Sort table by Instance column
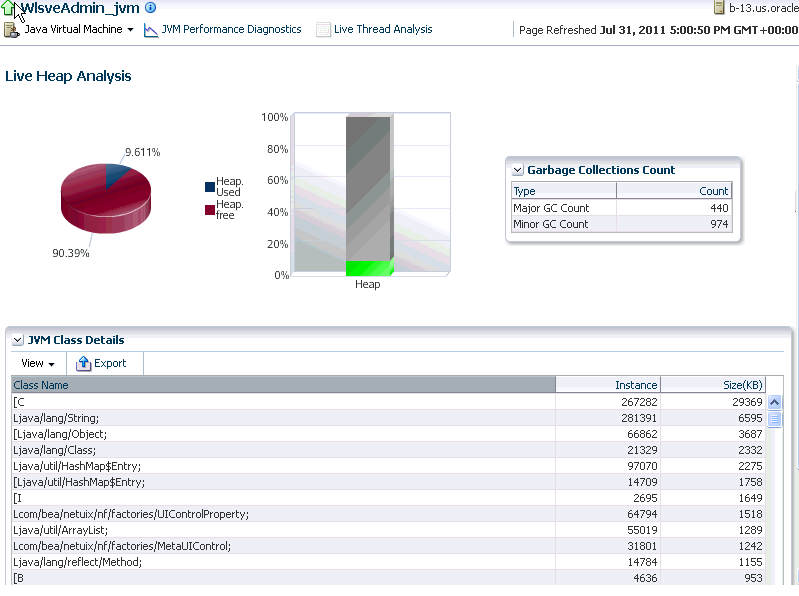 pos(608,385)
